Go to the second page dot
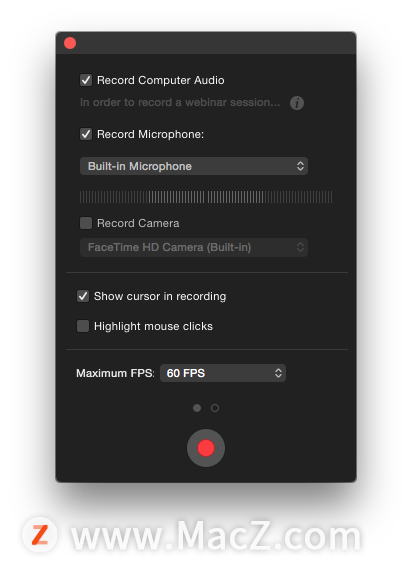The image size is (412, 562). pyautogui.click(x=215, y=408)
